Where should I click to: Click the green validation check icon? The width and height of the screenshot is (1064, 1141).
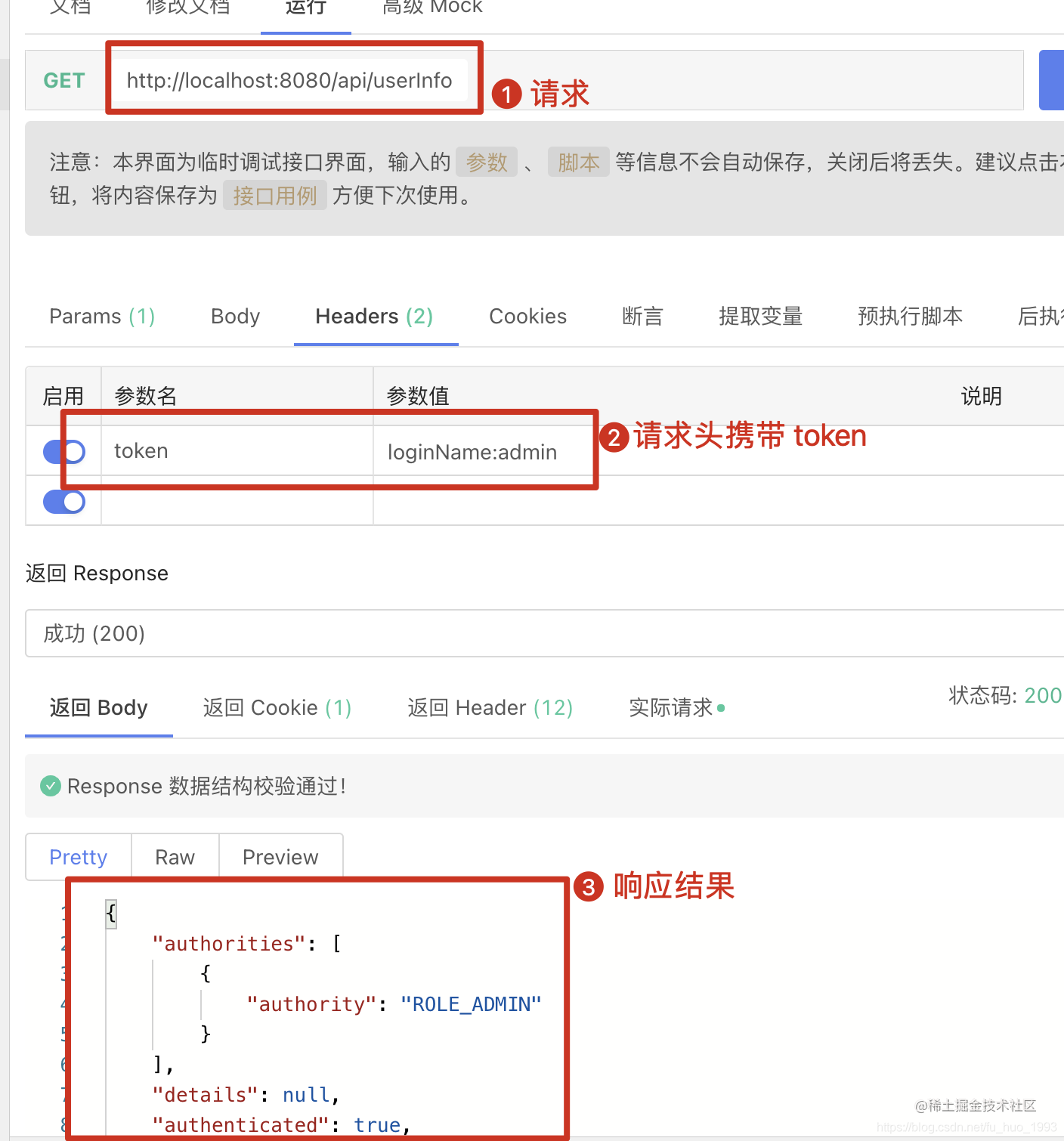click(x=50, y=786)
